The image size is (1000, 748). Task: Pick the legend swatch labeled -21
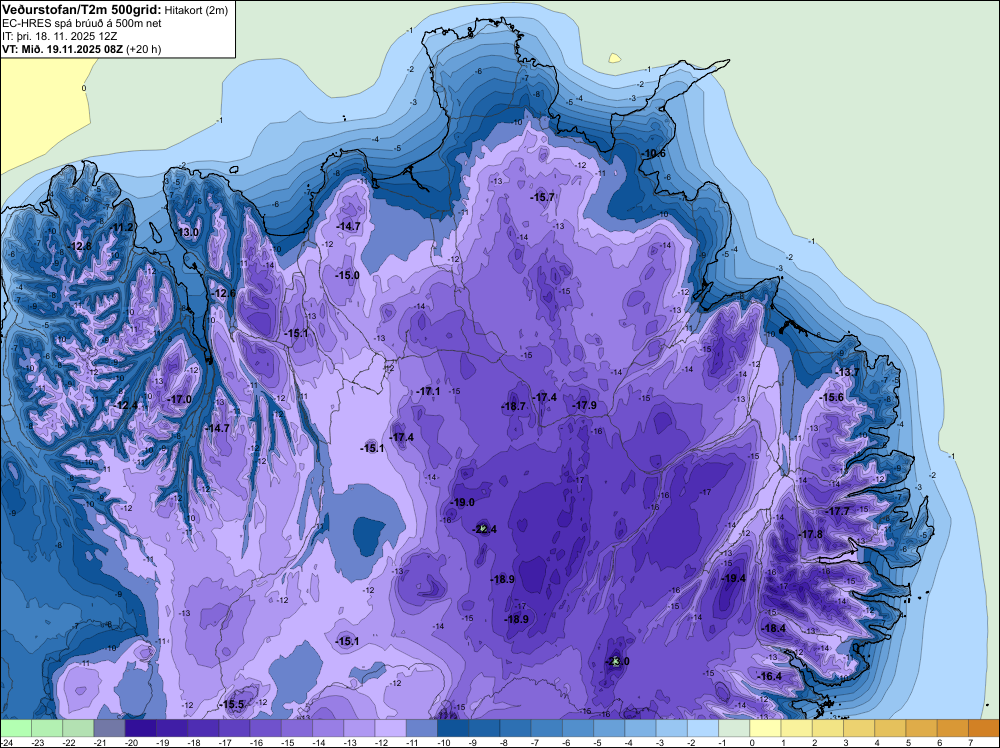click(109, 728)
